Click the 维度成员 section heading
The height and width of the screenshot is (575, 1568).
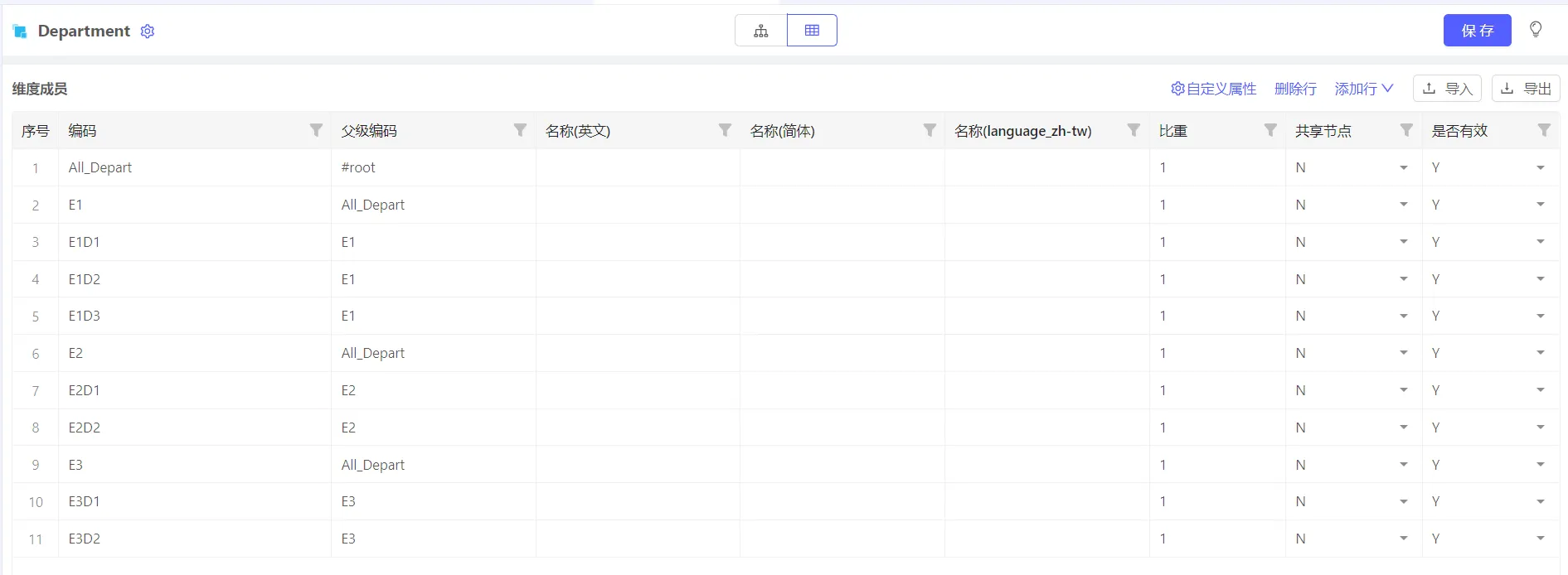click(x=40, y=89)
